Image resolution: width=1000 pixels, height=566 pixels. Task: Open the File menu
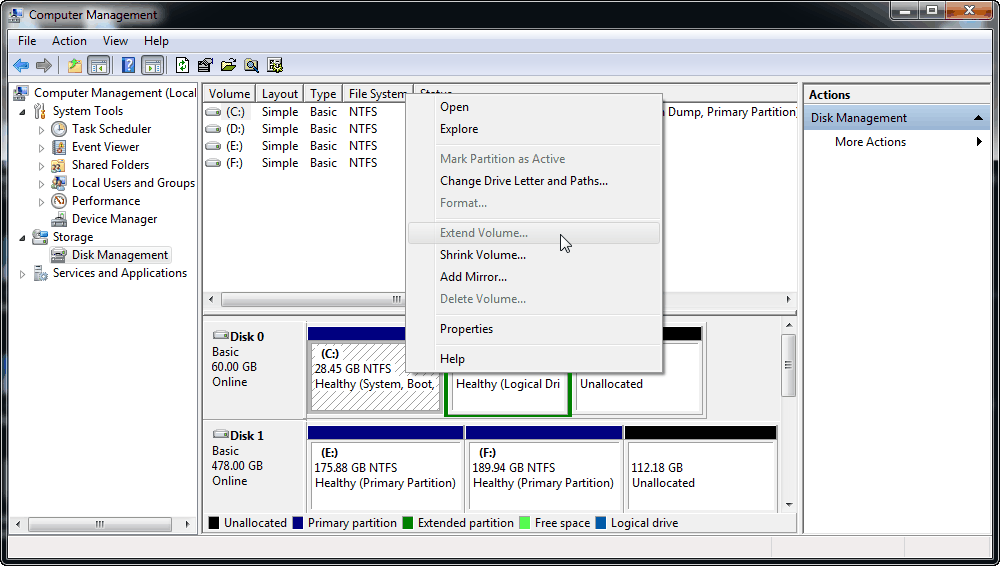pyautogui.click(x=27, y=41)
